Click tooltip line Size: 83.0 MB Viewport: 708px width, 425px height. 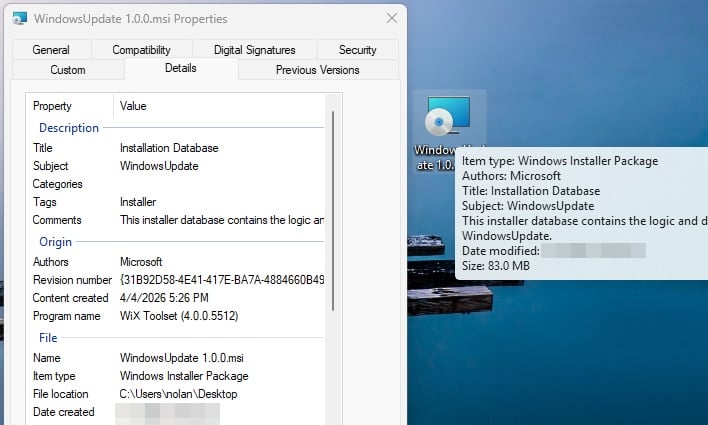[x=496, y=266]
